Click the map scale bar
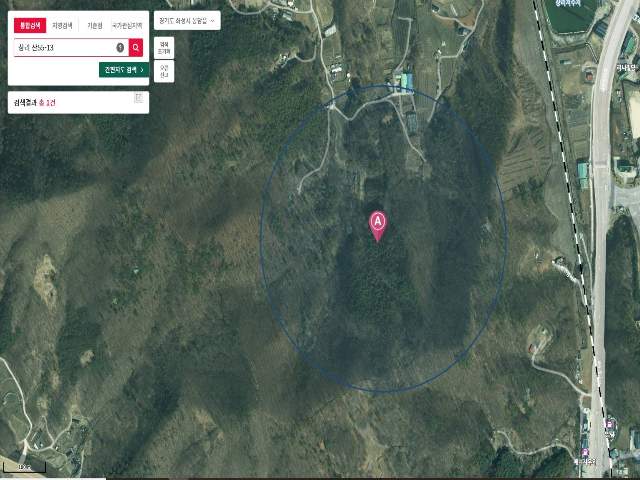 click(x=24, y=467)
